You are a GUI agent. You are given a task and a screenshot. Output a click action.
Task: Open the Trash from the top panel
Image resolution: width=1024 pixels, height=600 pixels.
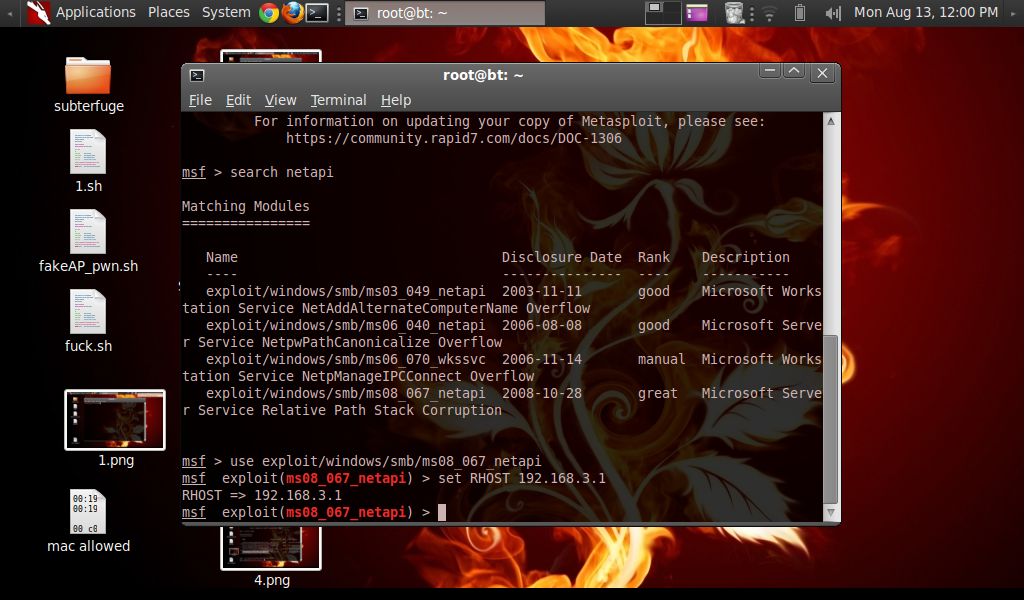pos(734,12)
